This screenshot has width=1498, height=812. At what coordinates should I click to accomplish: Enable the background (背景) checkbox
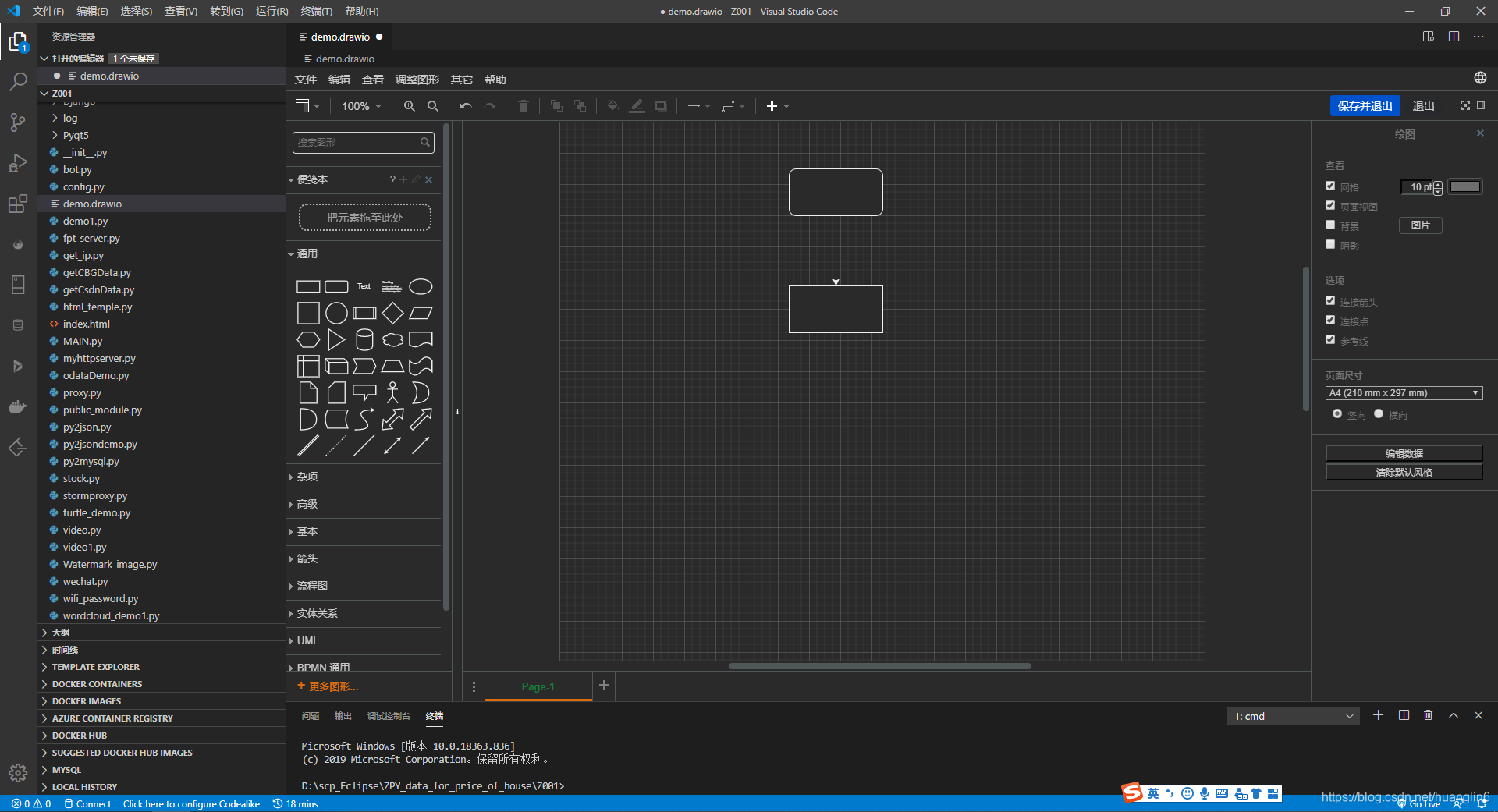(1330, 225)
